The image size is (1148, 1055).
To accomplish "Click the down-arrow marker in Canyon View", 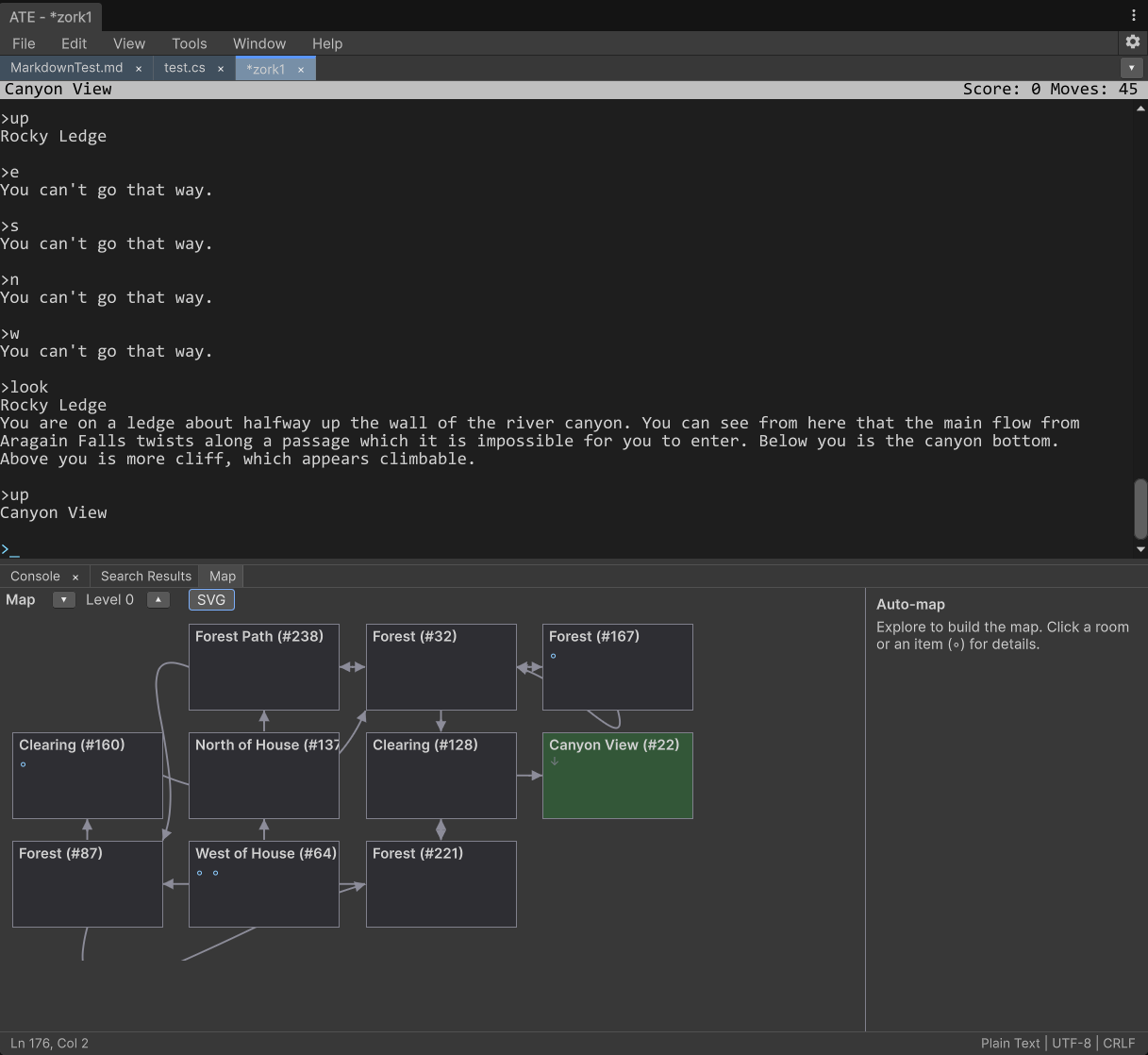I will pos(555,762).
